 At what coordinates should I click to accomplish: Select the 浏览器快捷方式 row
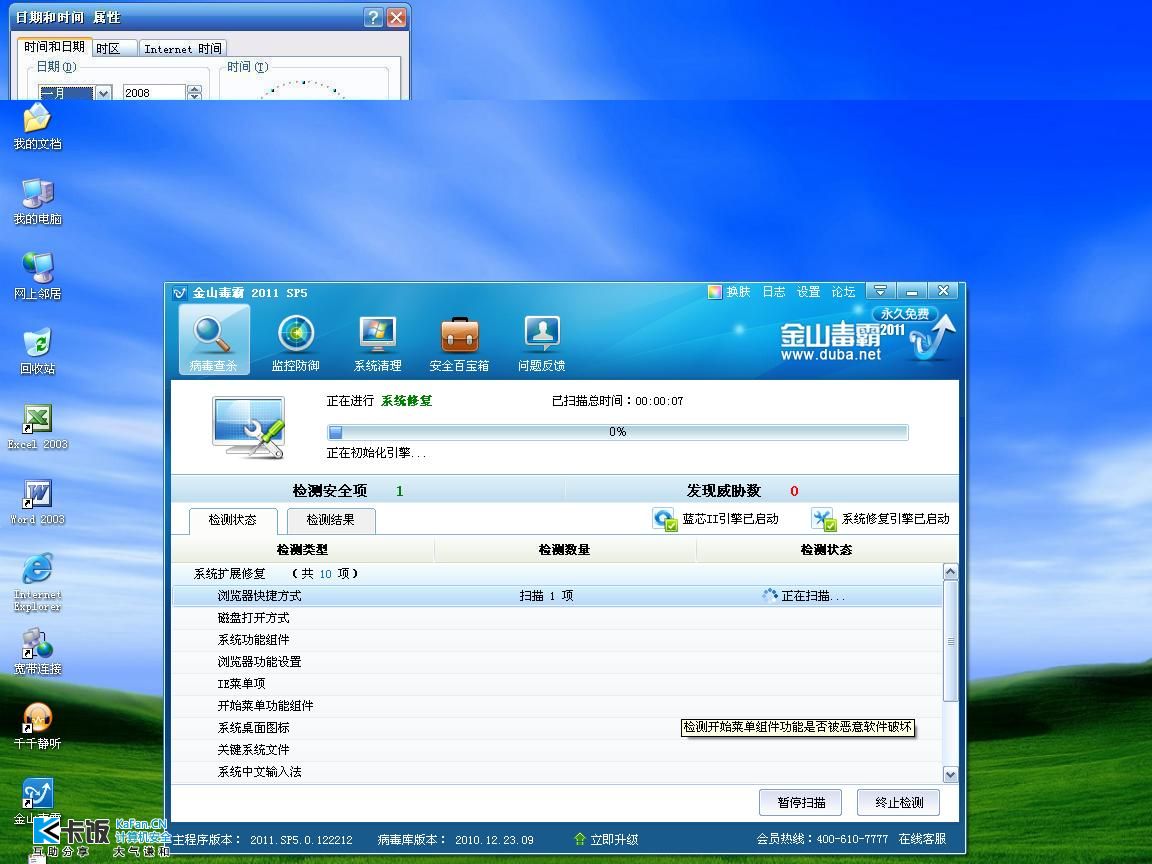click(x=557, y=596)
